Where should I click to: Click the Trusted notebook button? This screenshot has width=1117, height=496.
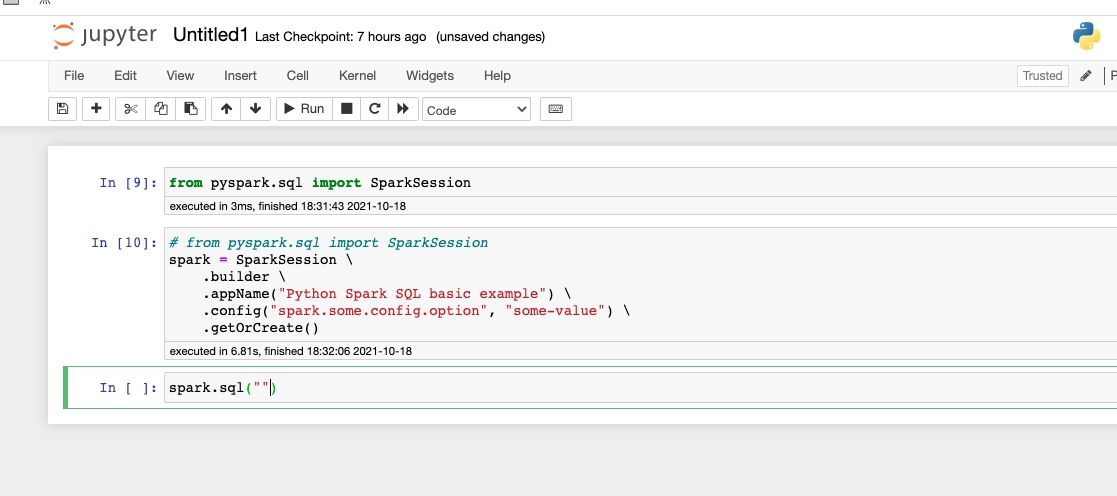(x=1042, y=76)
